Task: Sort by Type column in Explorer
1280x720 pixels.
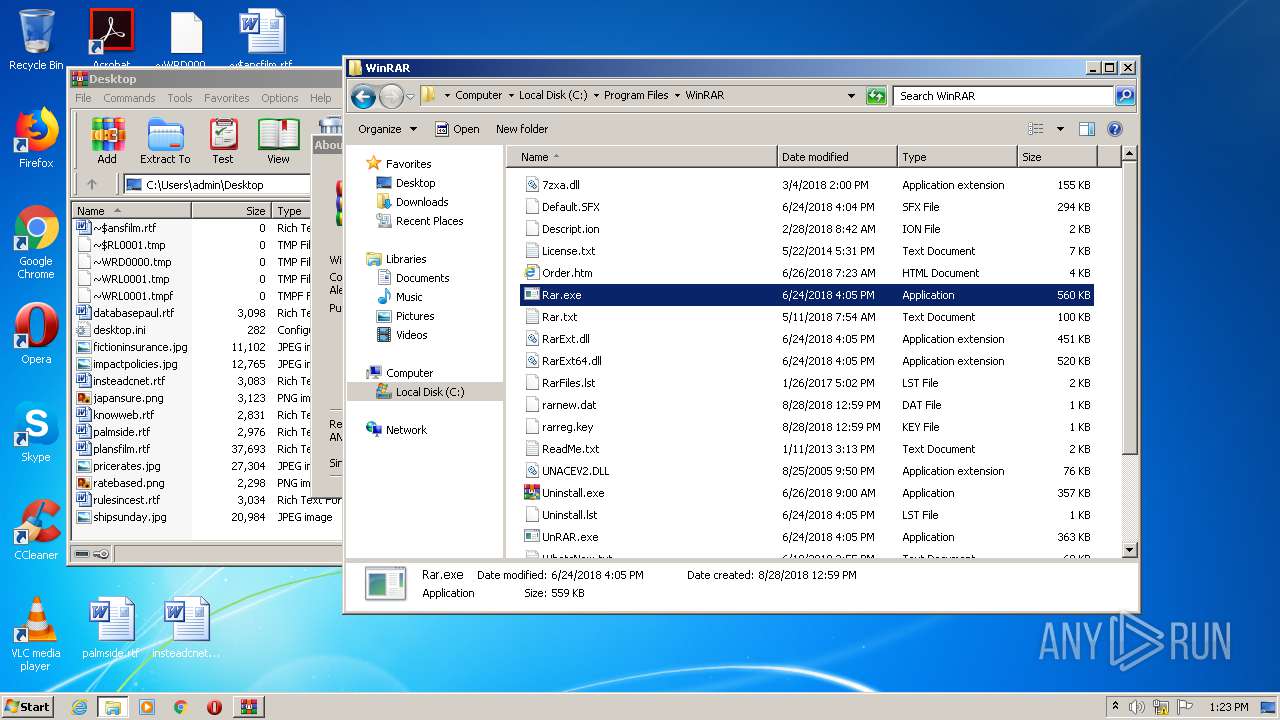Action: (957, 157)
